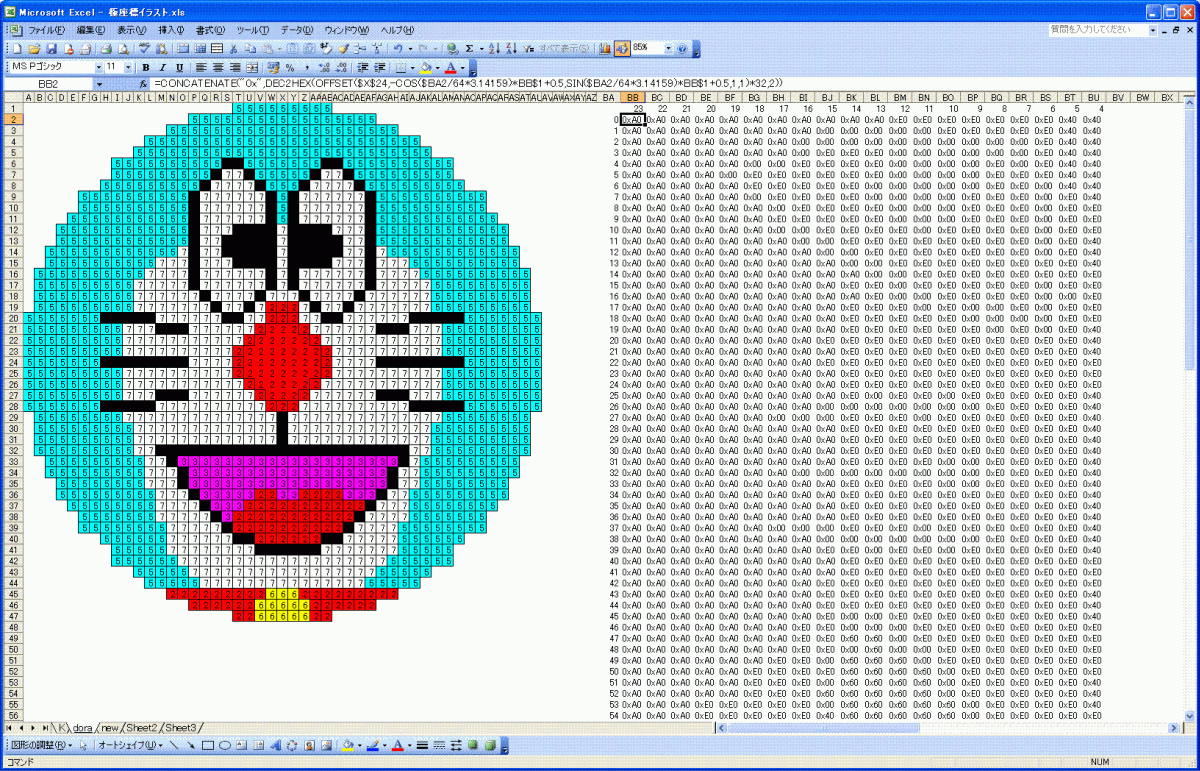Align text left in cell
Viewport: 1200px width, 771px height.
[x=201, y=67]
